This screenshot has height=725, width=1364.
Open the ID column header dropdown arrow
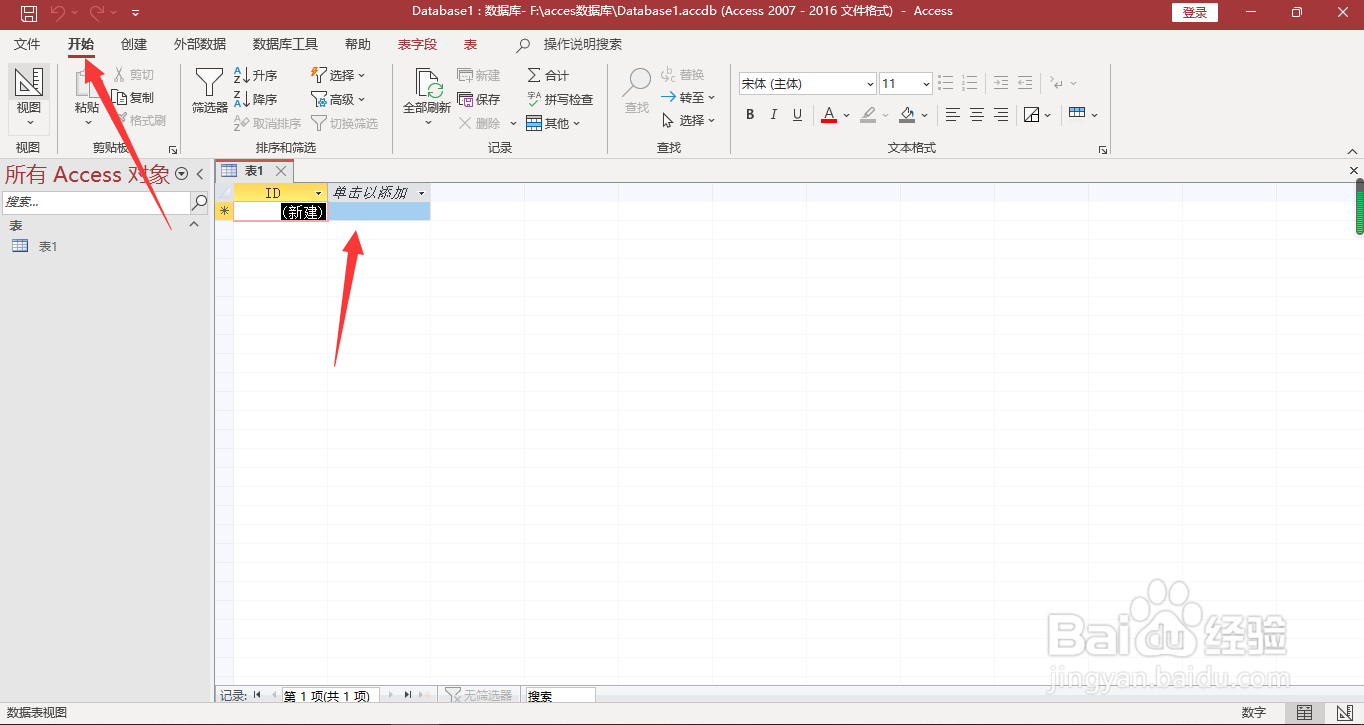(319, 192)
